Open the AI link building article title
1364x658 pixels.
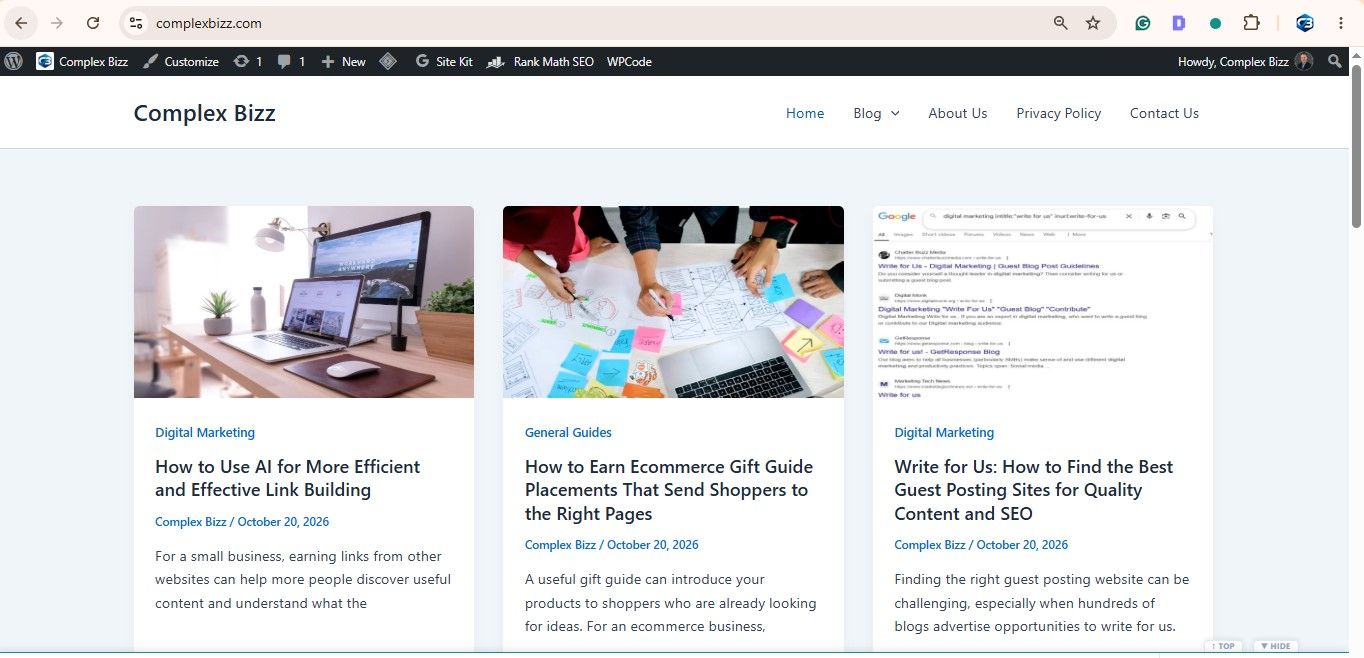[x=288, y=478]
